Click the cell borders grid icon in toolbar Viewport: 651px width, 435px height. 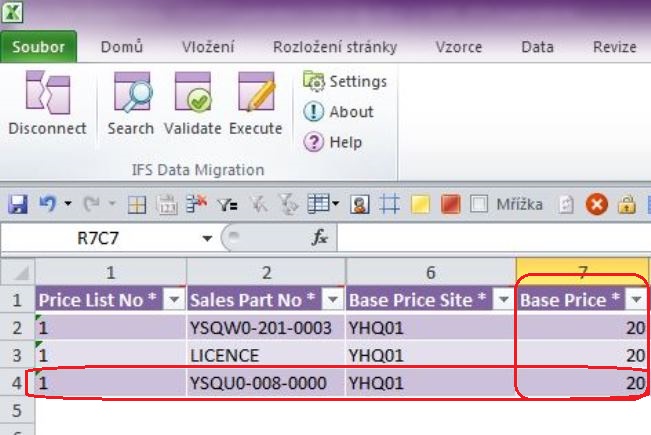[137, 205]
